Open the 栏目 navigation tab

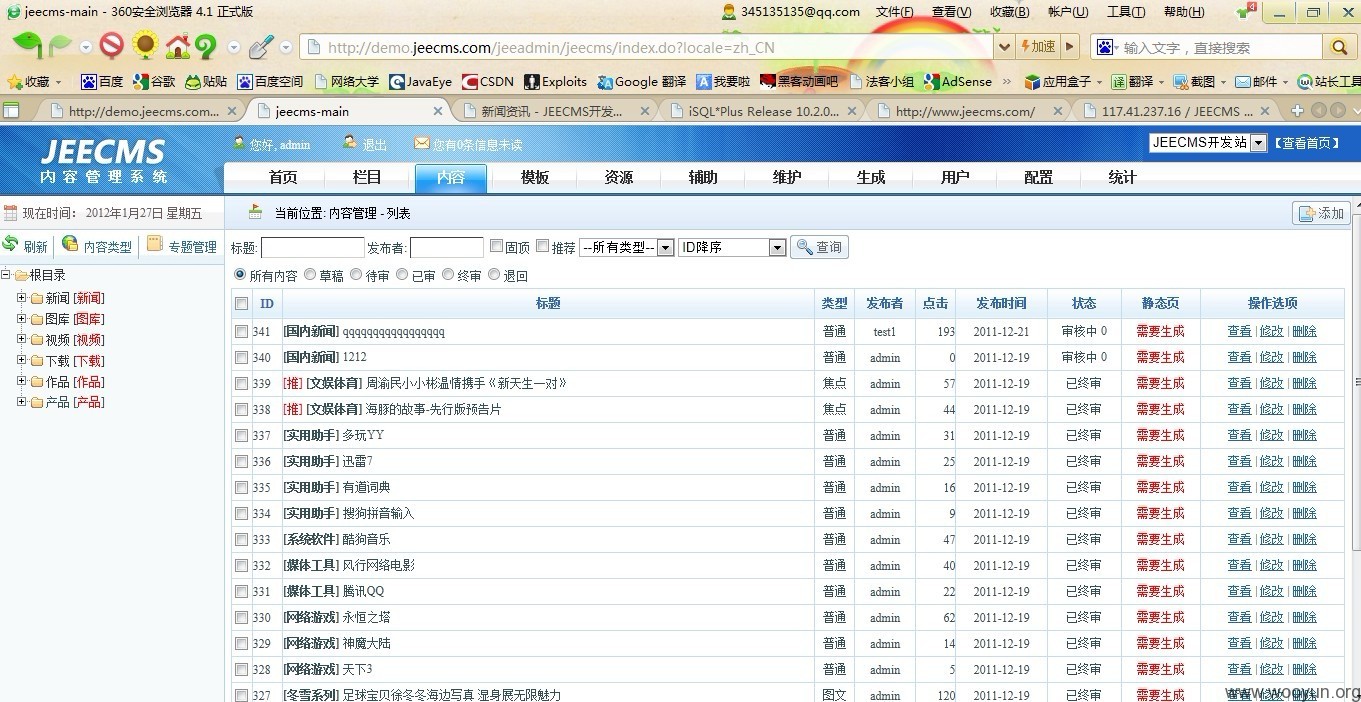(367, 177)
